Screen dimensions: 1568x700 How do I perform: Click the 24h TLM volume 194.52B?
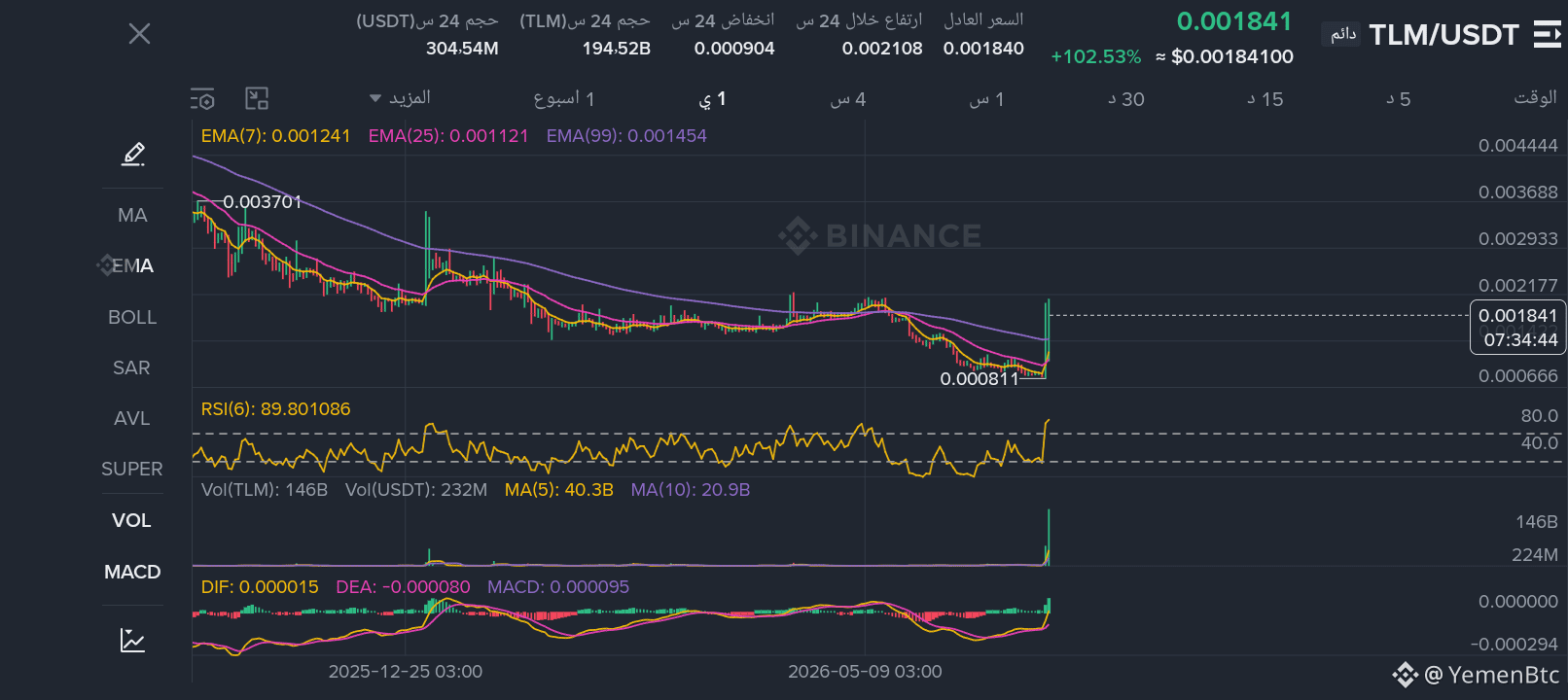click(617, 49)
